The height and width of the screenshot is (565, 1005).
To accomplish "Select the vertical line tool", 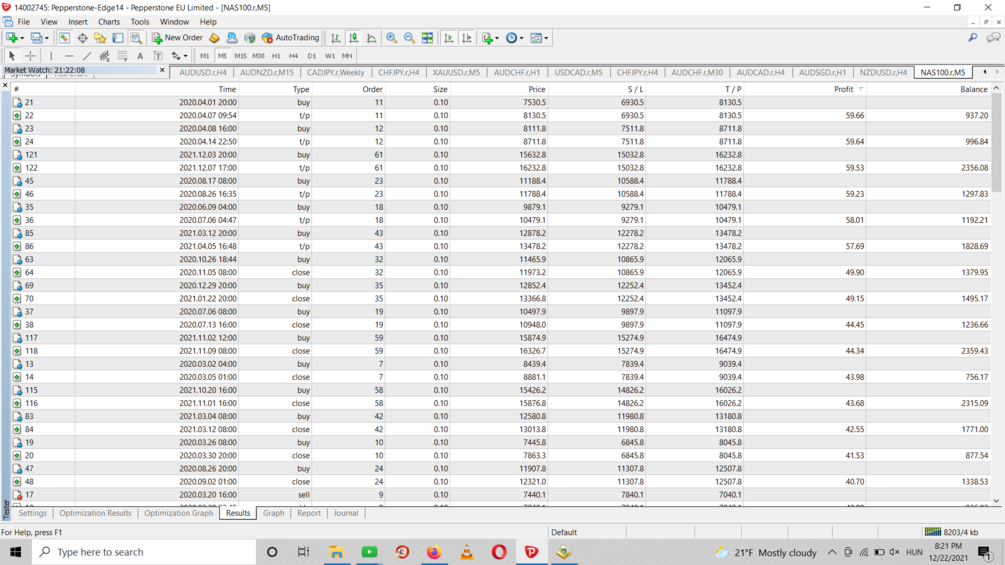I will tap(51, 56).
